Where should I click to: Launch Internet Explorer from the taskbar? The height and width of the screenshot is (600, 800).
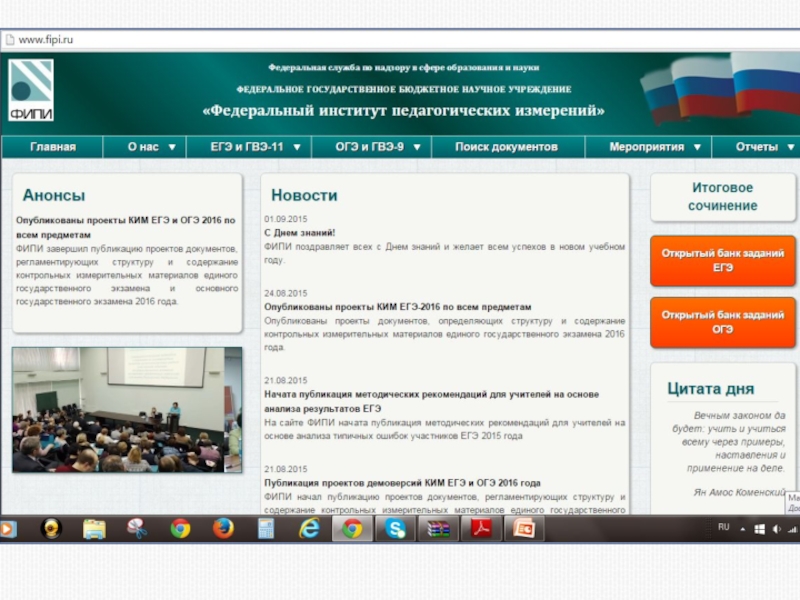[309, 528]
